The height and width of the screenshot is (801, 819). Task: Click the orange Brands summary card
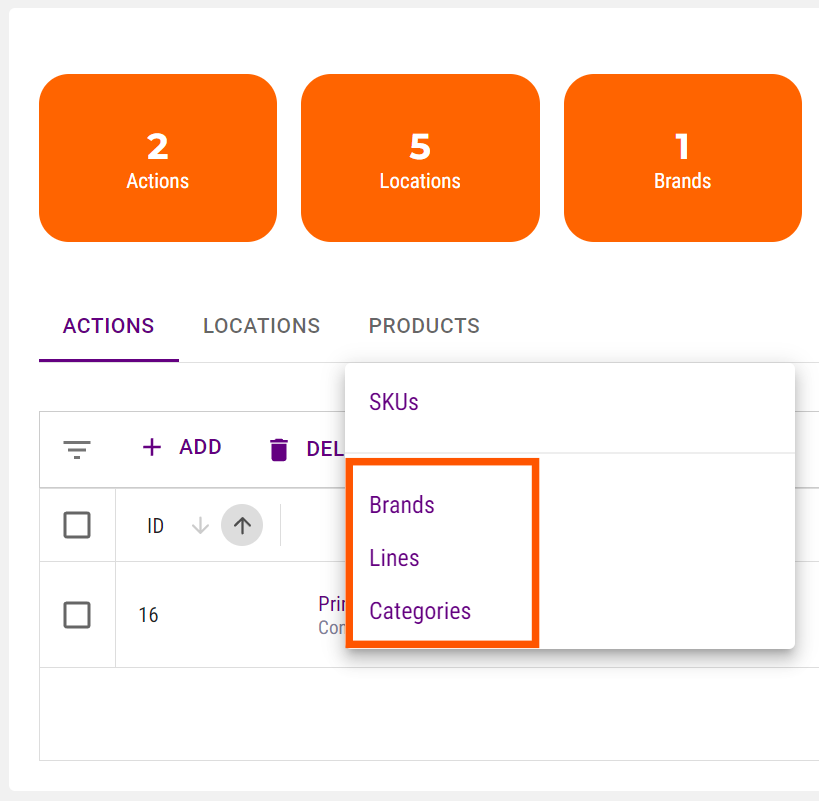tap(682, 158)
